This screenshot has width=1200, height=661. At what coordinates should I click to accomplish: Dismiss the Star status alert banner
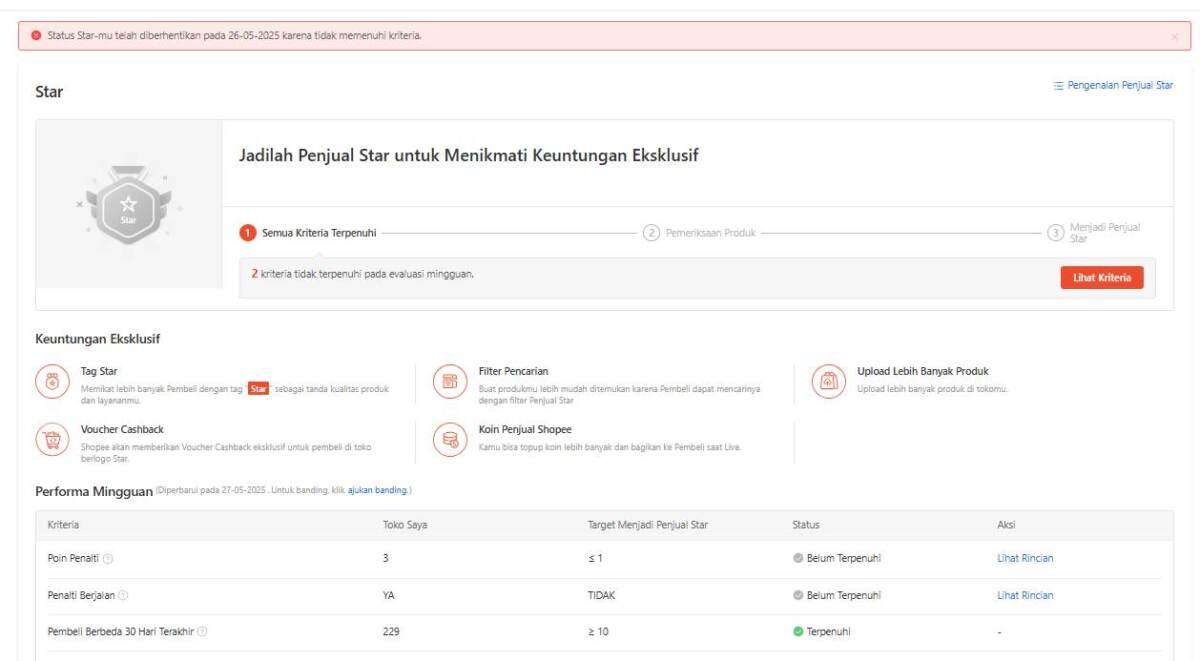point(1174,37)
